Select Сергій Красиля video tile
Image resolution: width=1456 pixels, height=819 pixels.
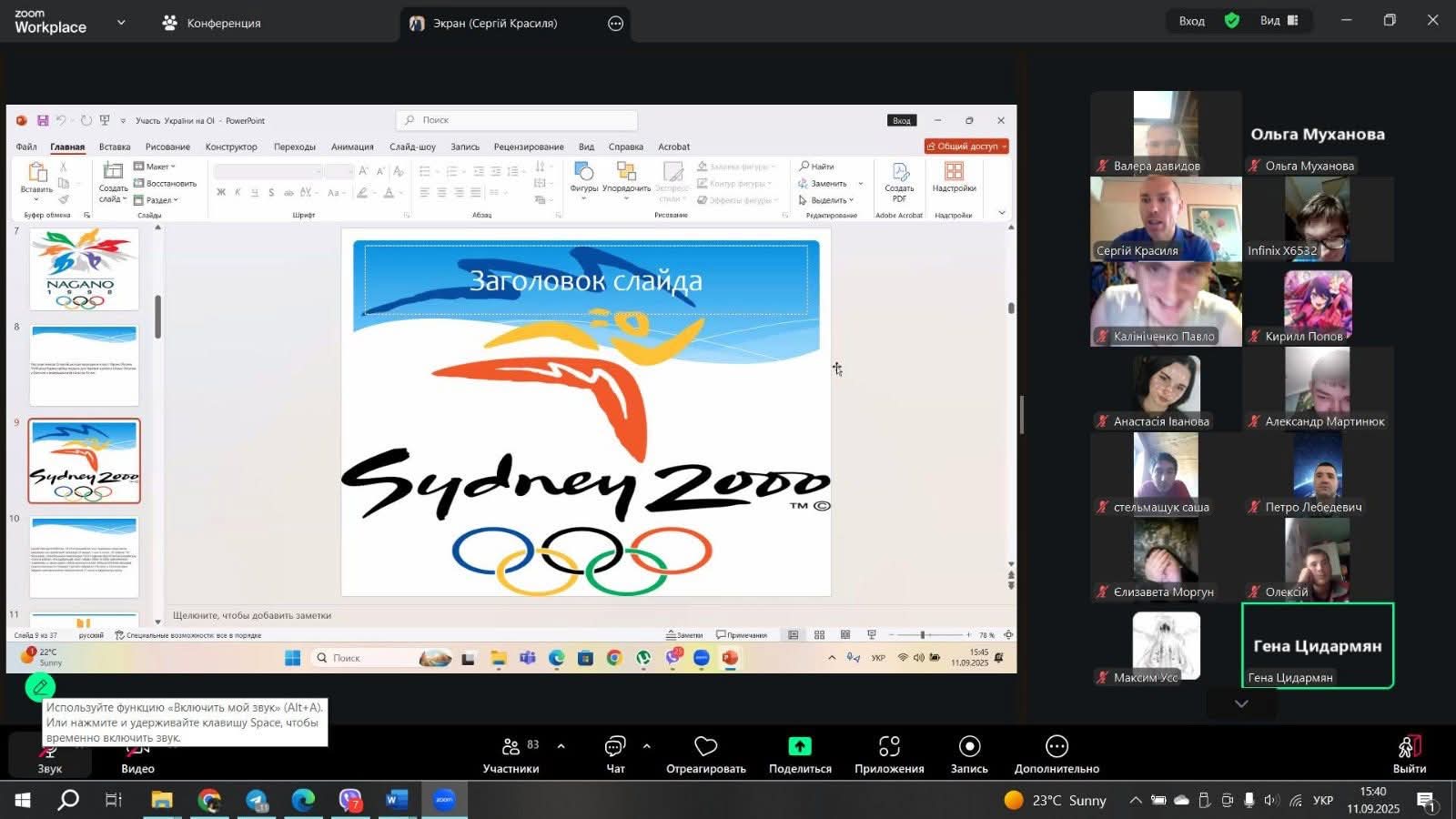[1166, 219]
